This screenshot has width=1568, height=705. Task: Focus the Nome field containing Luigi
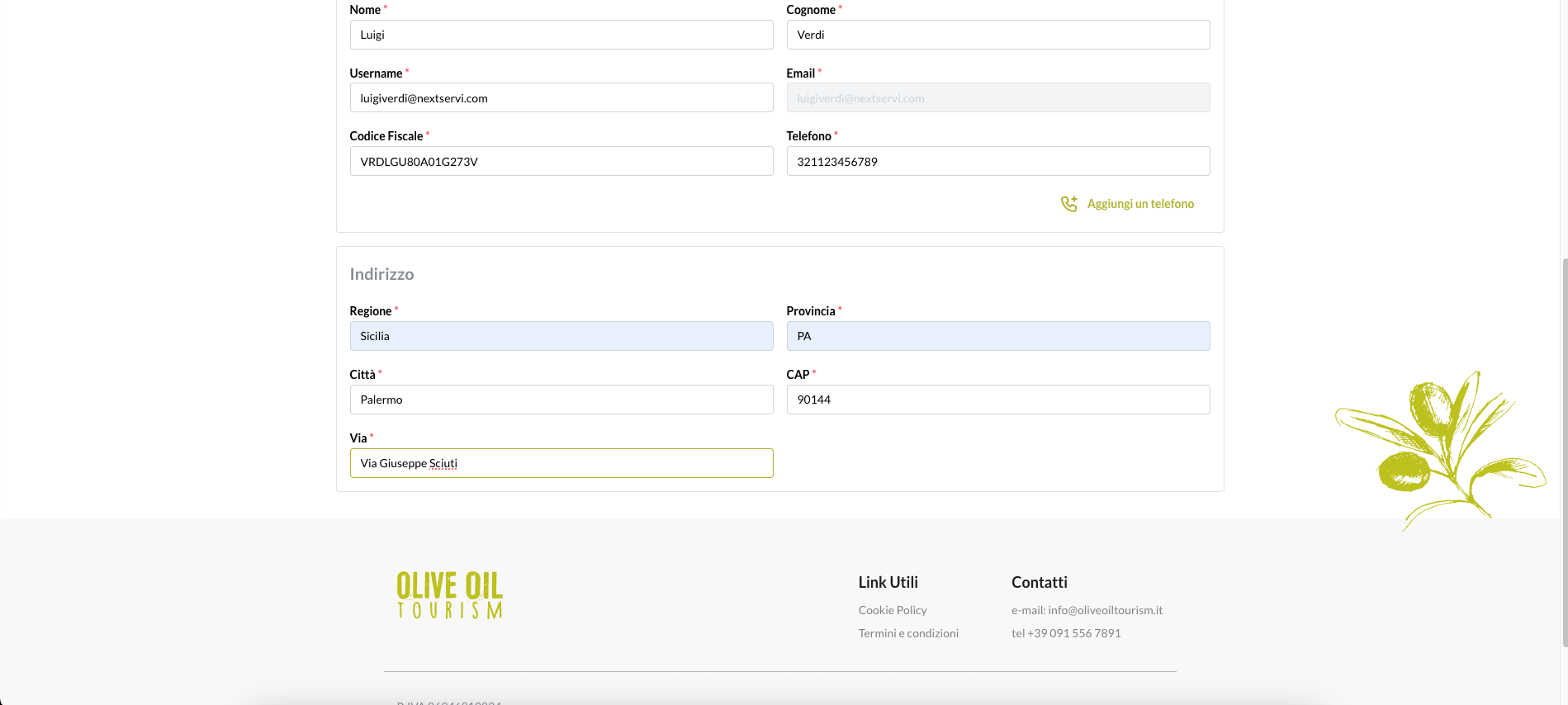(561, 35)
